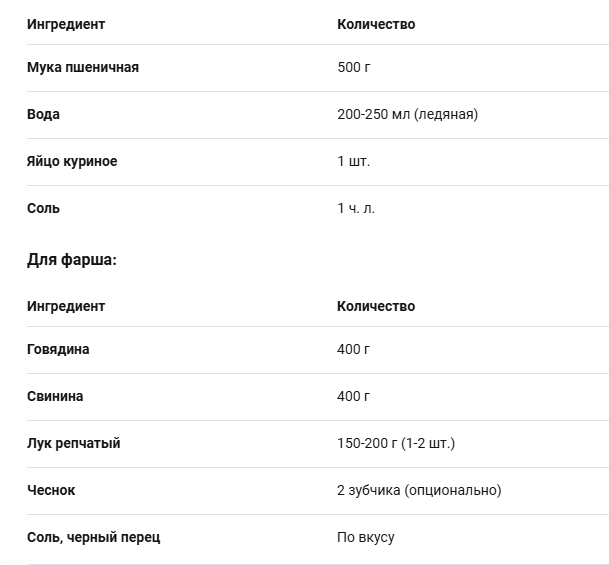Click the 'Свинина' ingredient cell
This screenshot has height=565, width=609.
[55, 396]
